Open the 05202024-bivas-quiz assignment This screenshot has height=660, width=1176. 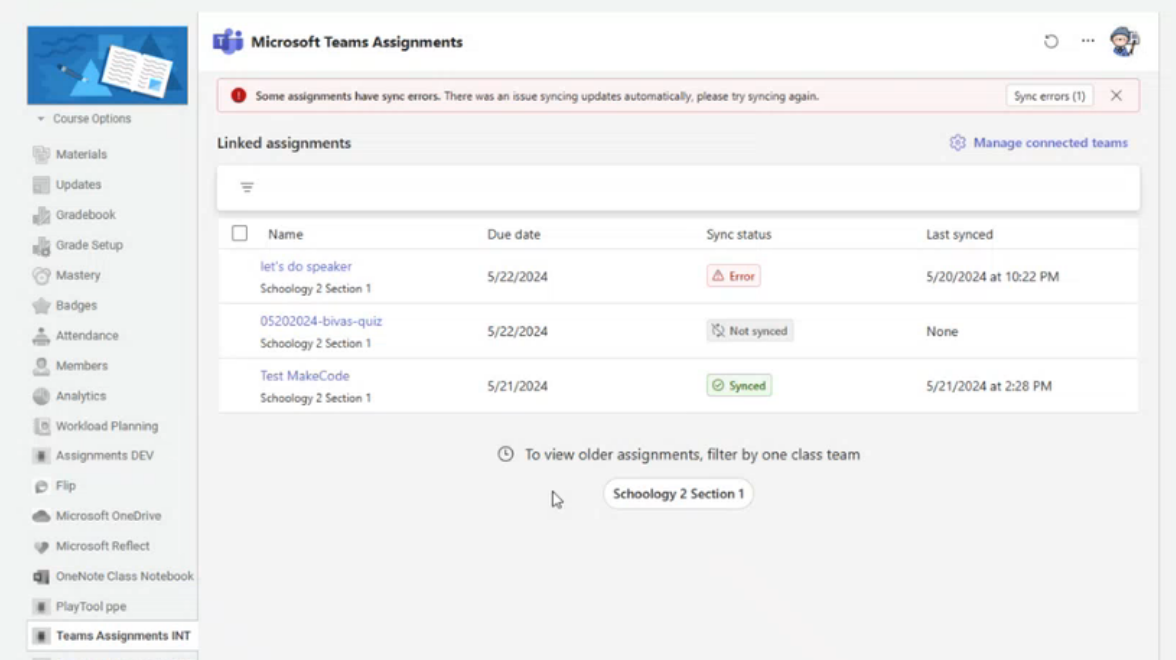321,321
